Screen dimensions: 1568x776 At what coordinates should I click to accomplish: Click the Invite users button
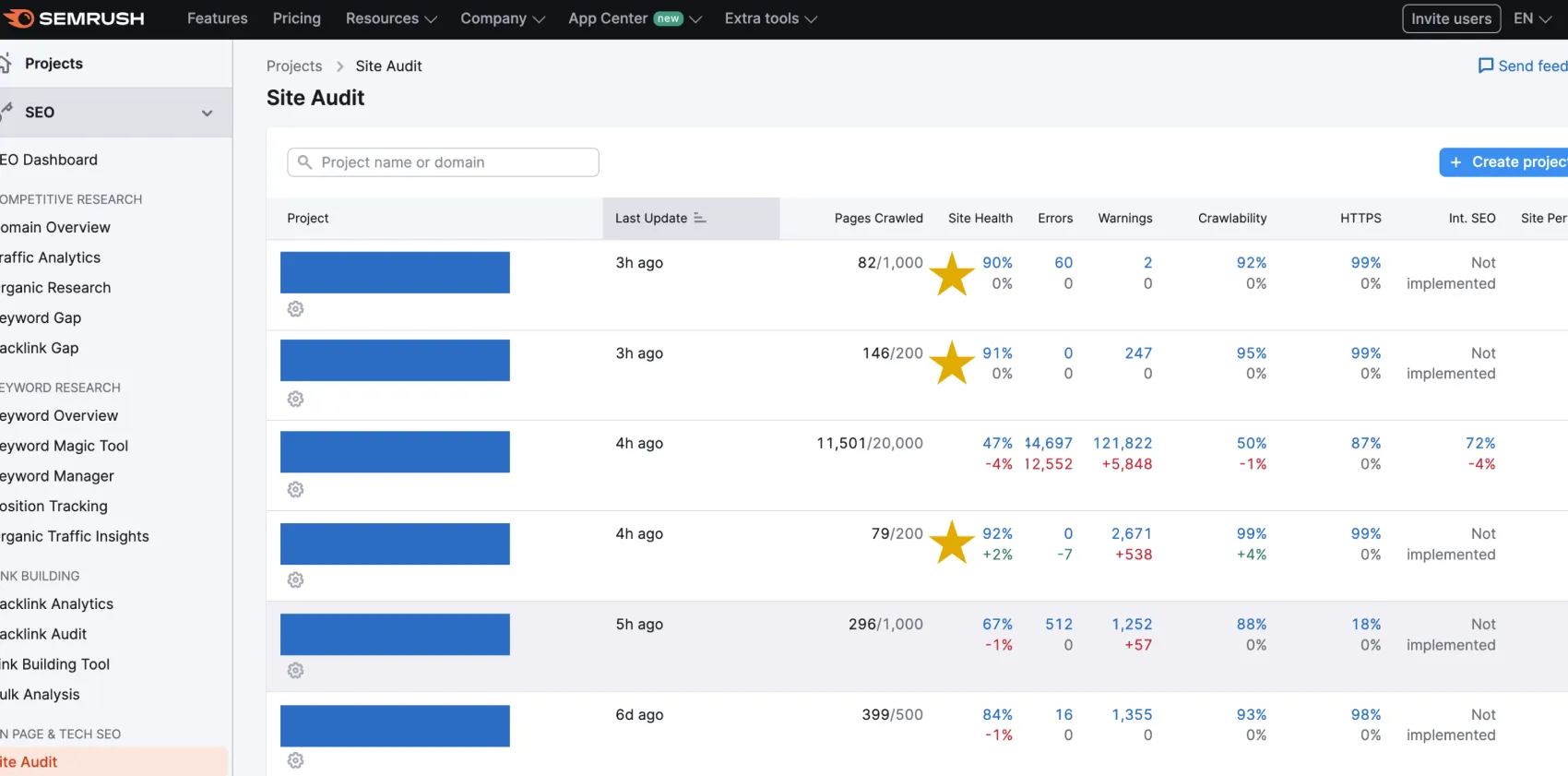[x=1450, y=18]
